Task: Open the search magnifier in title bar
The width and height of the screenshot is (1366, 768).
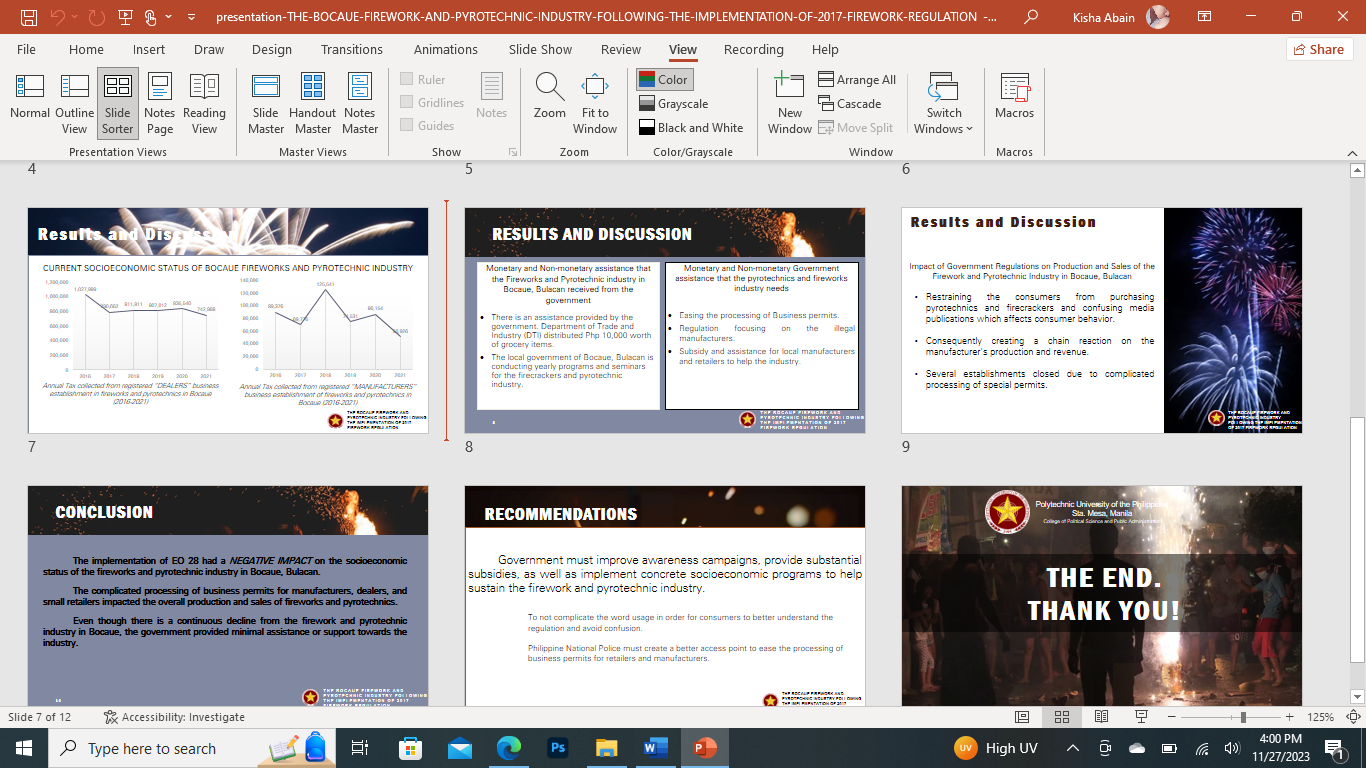Action: pyautogui.click(x=1030, y=17)
